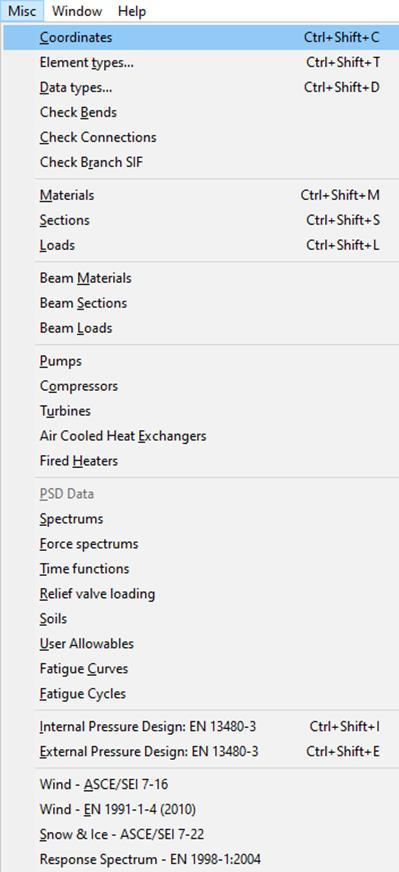Viewport: 399px width, 872px height.
Task: Open Force spectrums item
Action: point(201,544)
